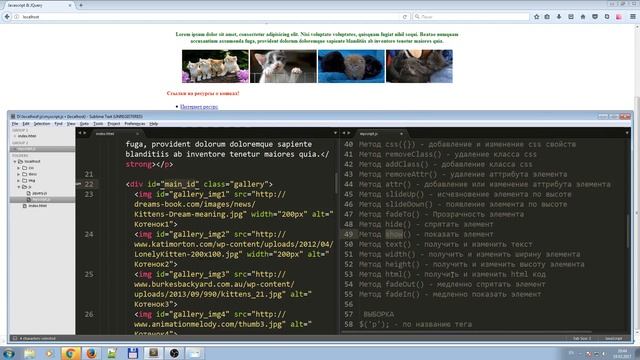Open the Help menu in Sublime Text
Screen dimensions: 640x360
tap(153, 124)
